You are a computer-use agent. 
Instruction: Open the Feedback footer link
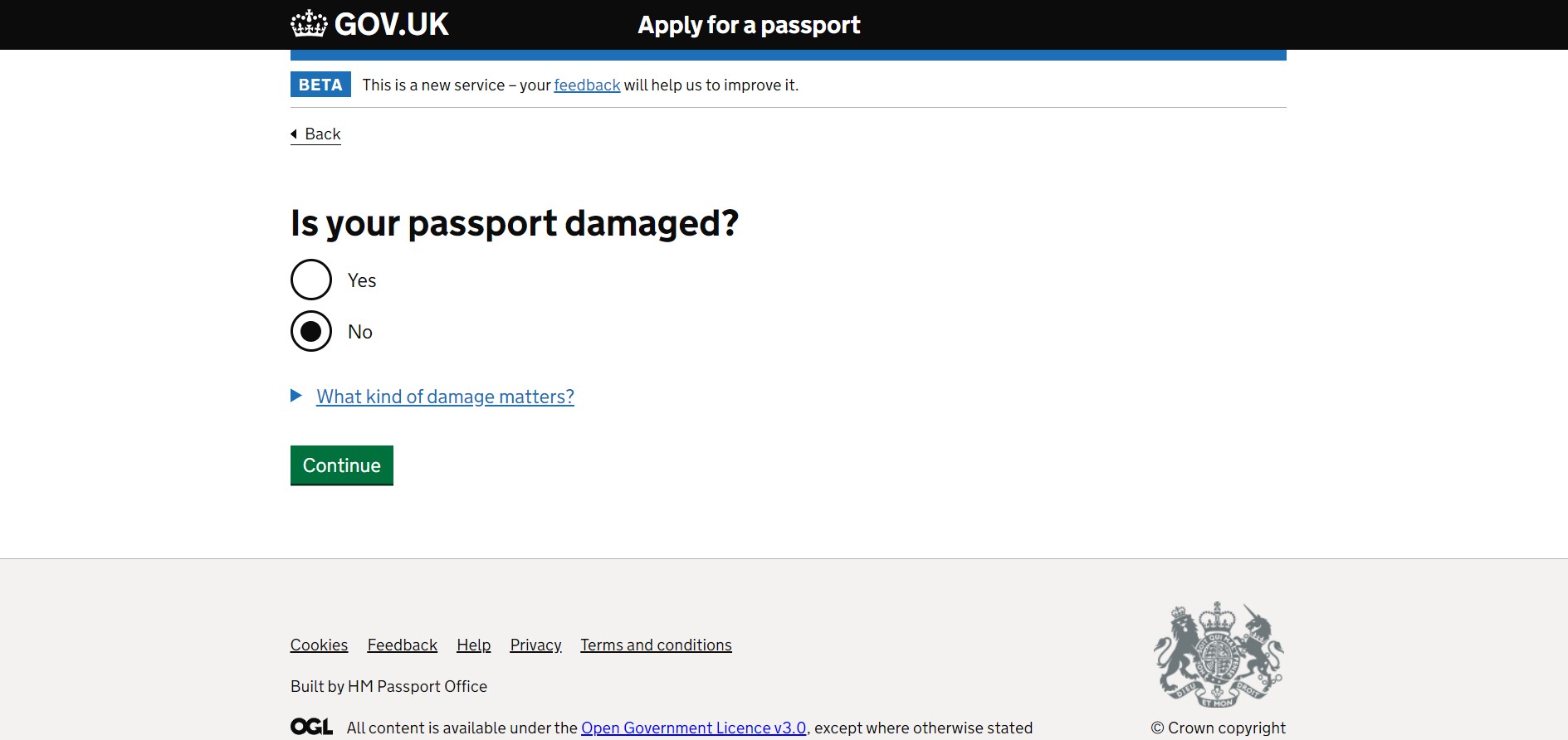(x=402, y=645)
